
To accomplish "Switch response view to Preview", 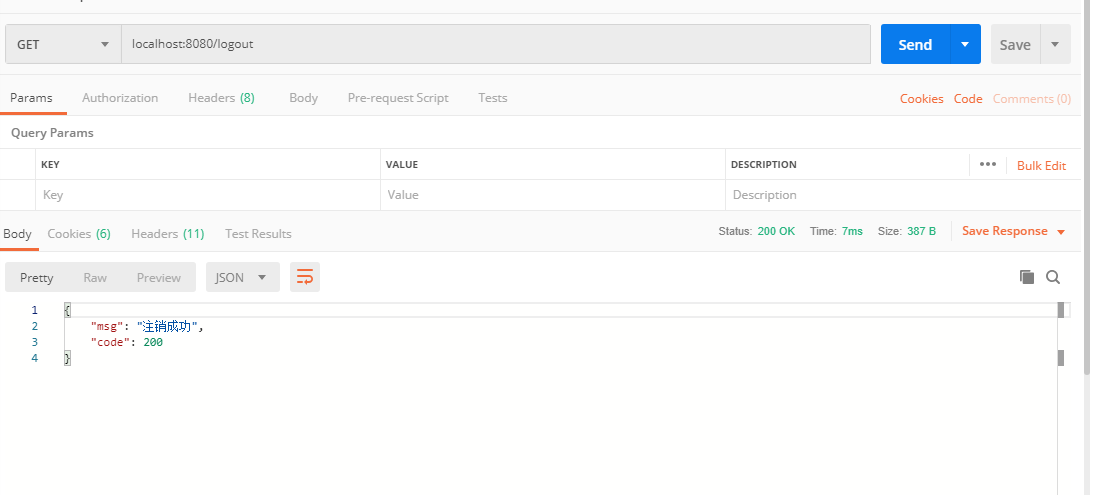I will [158, 277].
